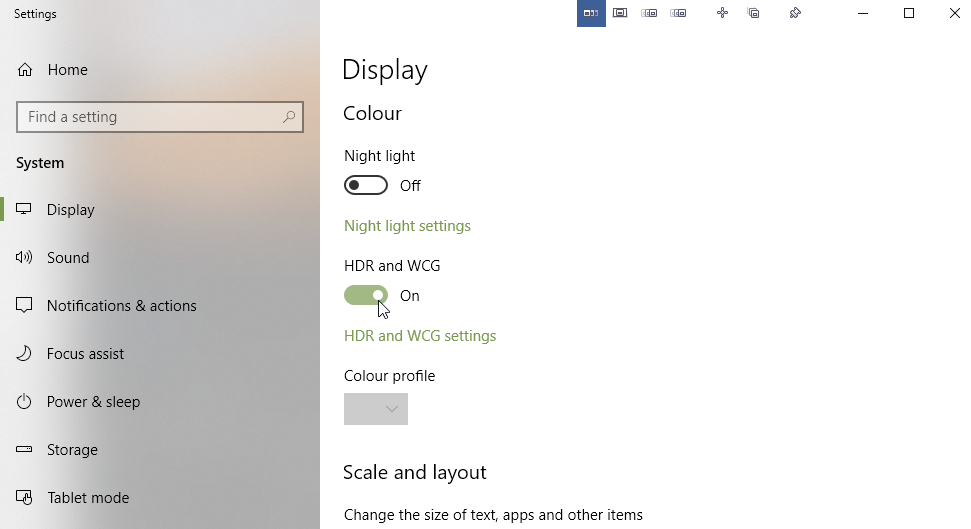Viewport: 971px width, 529px height.
Task: Maximize the Settings window
Action: pyautogui.click(x=909, y=13)
